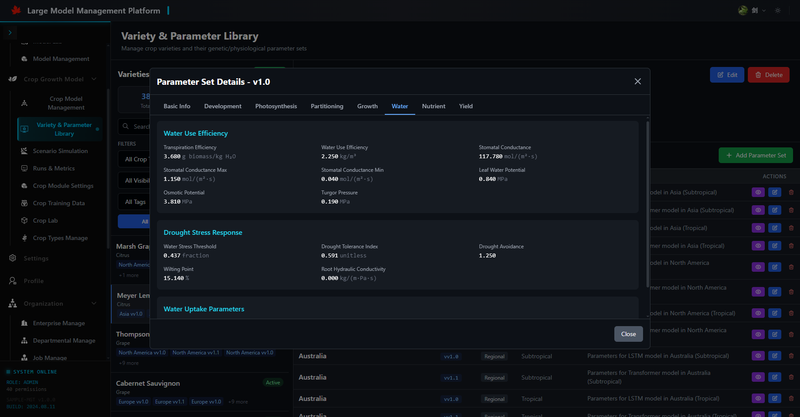
Task: Edit the Australia (Subtropical) Transformer row
Action: 774,377
